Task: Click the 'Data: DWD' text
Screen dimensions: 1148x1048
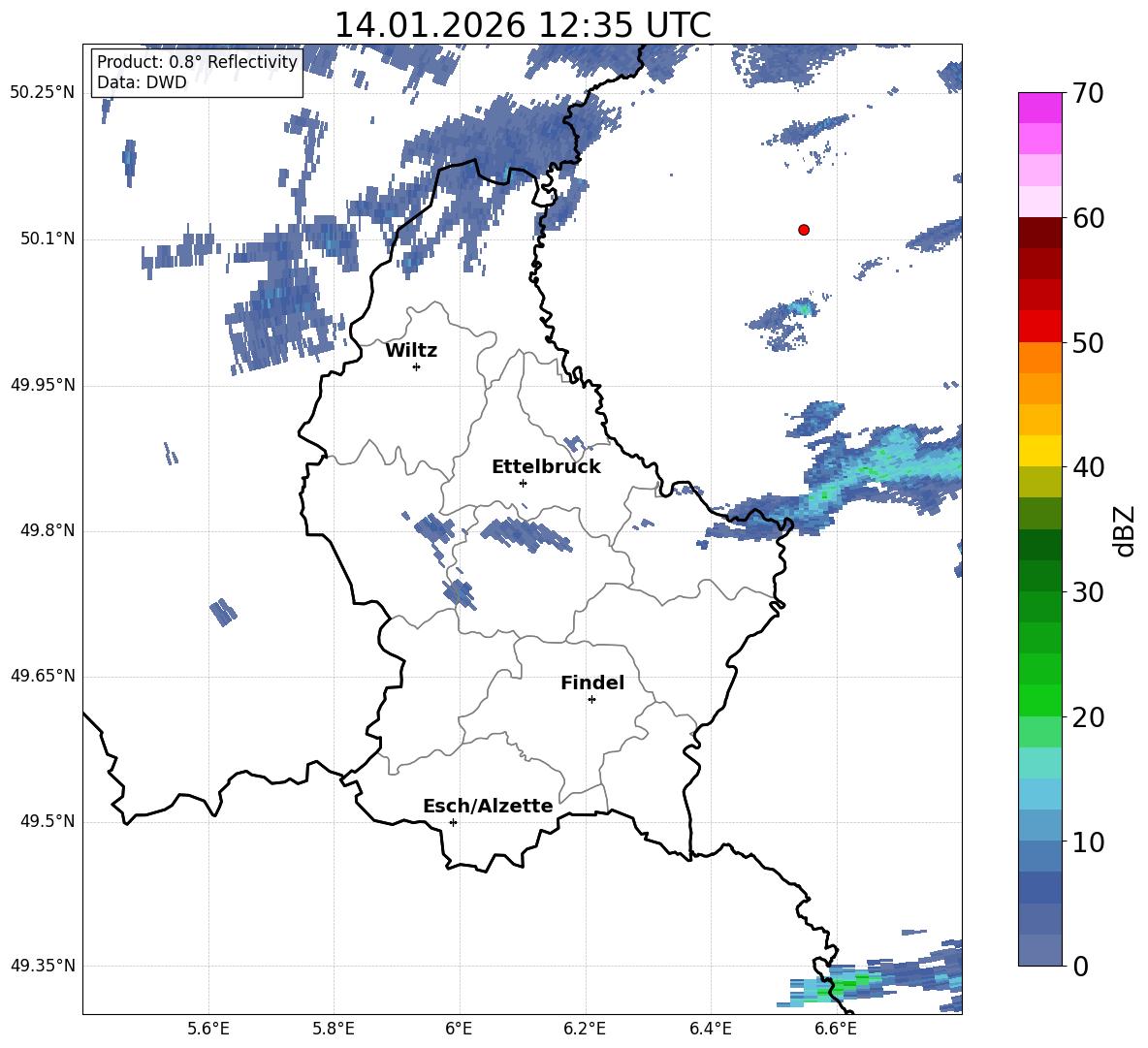Action: 142,82
